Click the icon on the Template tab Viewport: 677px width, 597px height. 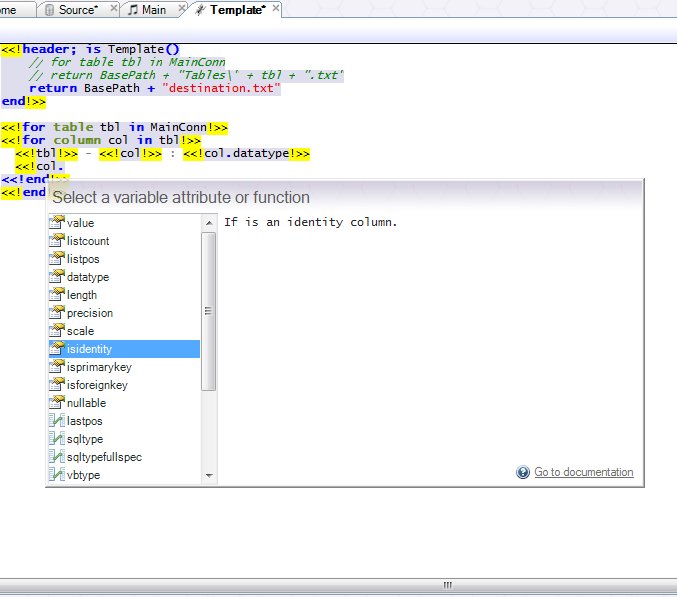click(x=200, y=10)
